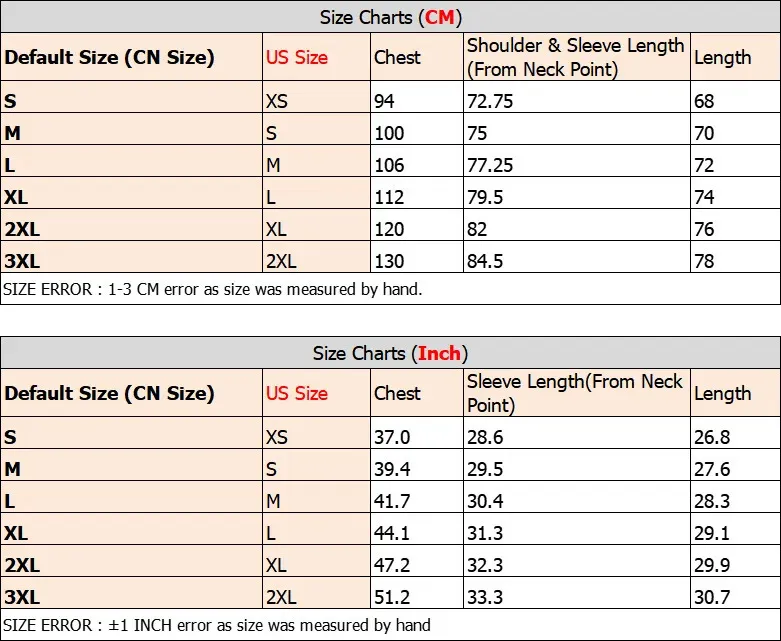Select the 2XL row label in Inch table
The height and width of the screenshot is (641, 781).
pos(22,565)
